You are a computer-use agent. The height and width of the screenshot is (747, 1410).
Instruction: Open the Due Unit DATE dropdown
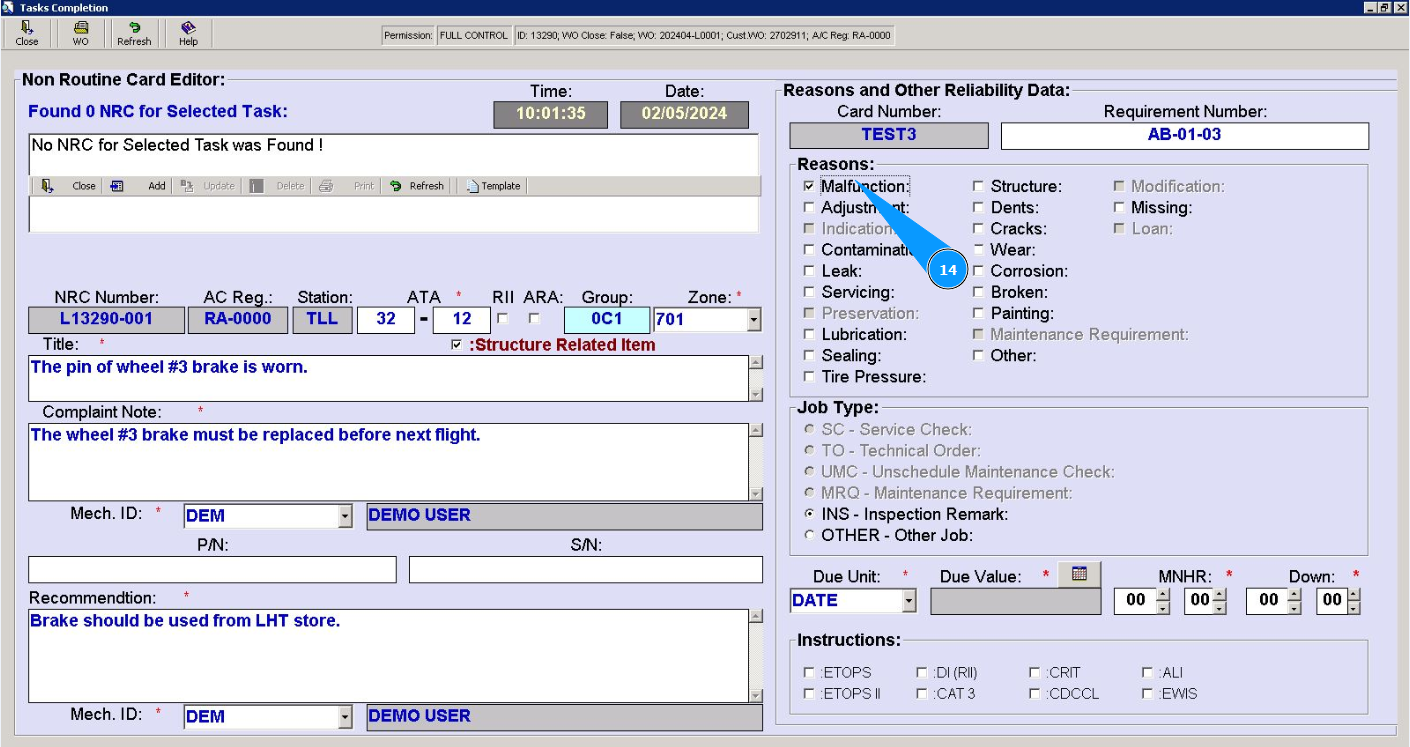click(908, 601)
